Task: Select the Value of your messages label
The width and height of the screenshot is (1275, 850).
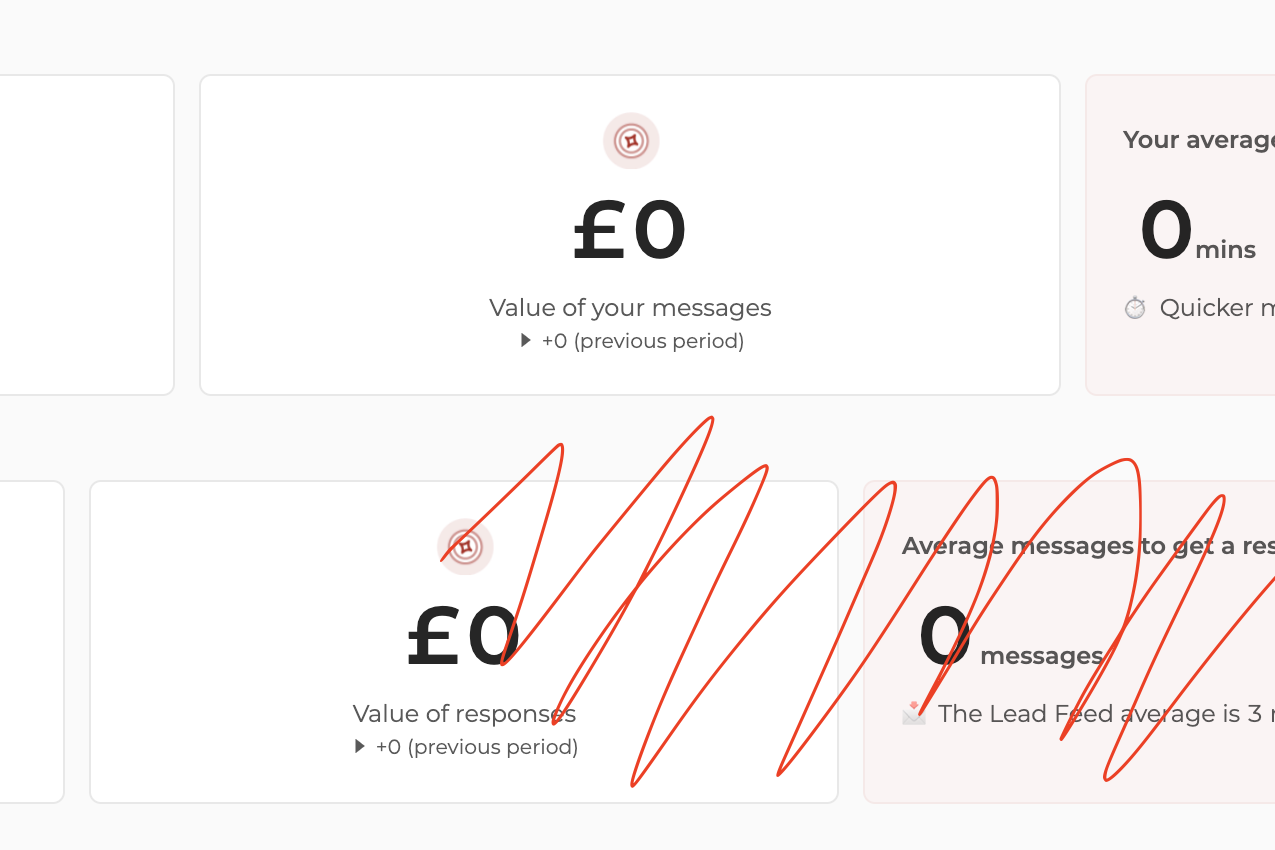Action: click(630, 308)
